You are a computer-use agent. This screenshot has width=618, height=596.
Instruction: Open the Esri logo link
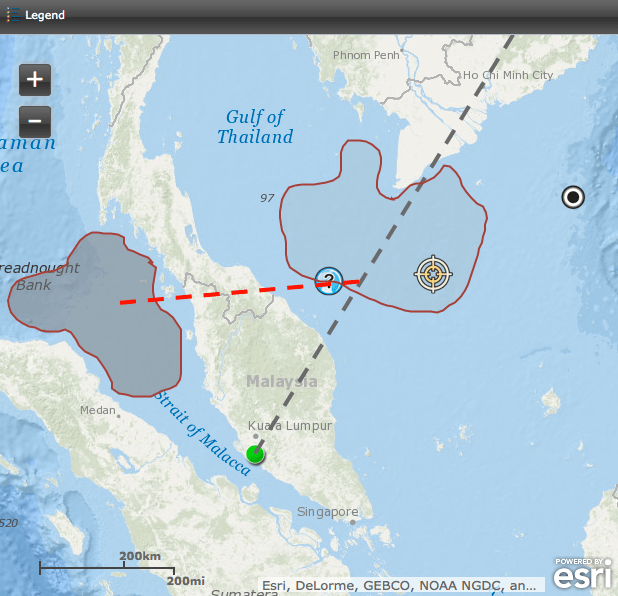(x=583, y=574)
